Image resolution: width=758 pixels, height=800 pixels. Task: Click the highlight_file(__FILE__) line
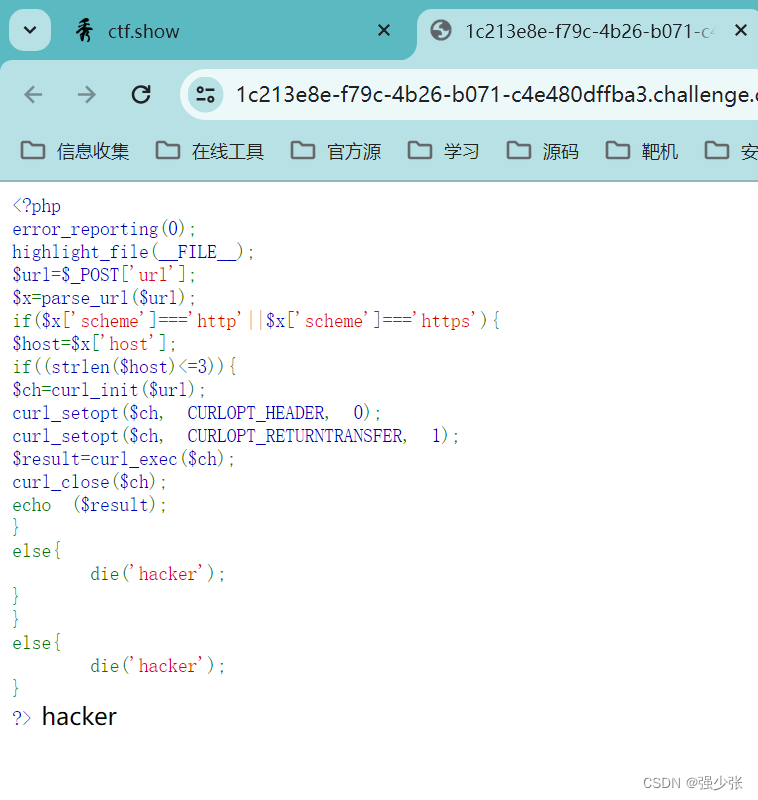click(x=133, y=252)
